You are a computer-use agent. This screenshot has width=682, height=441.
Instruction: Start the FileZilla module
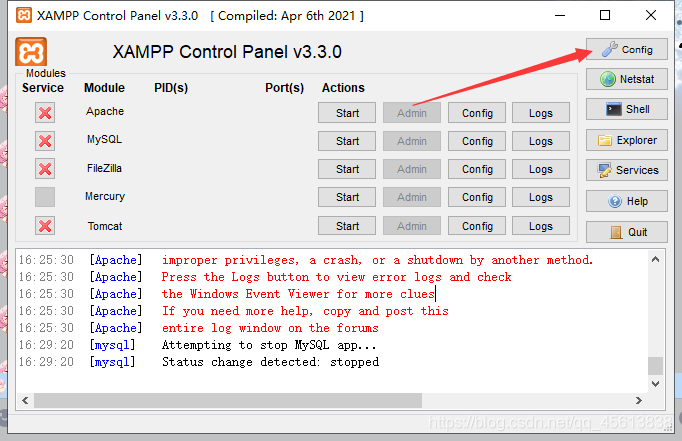pyautogui.click(x=347, y=169)
